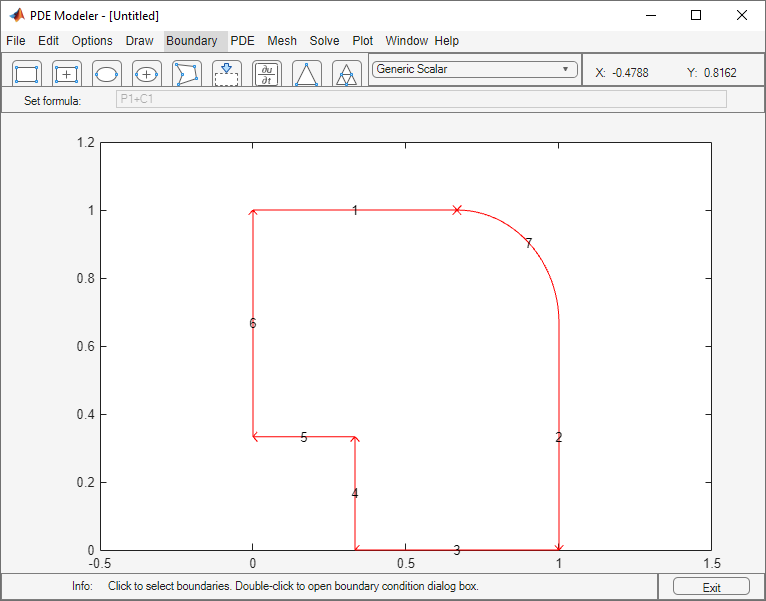Image resolution: width=766 pixels, height=601 pixels.
Task: Open the Boundary menu
Action: tap(191, 41)
